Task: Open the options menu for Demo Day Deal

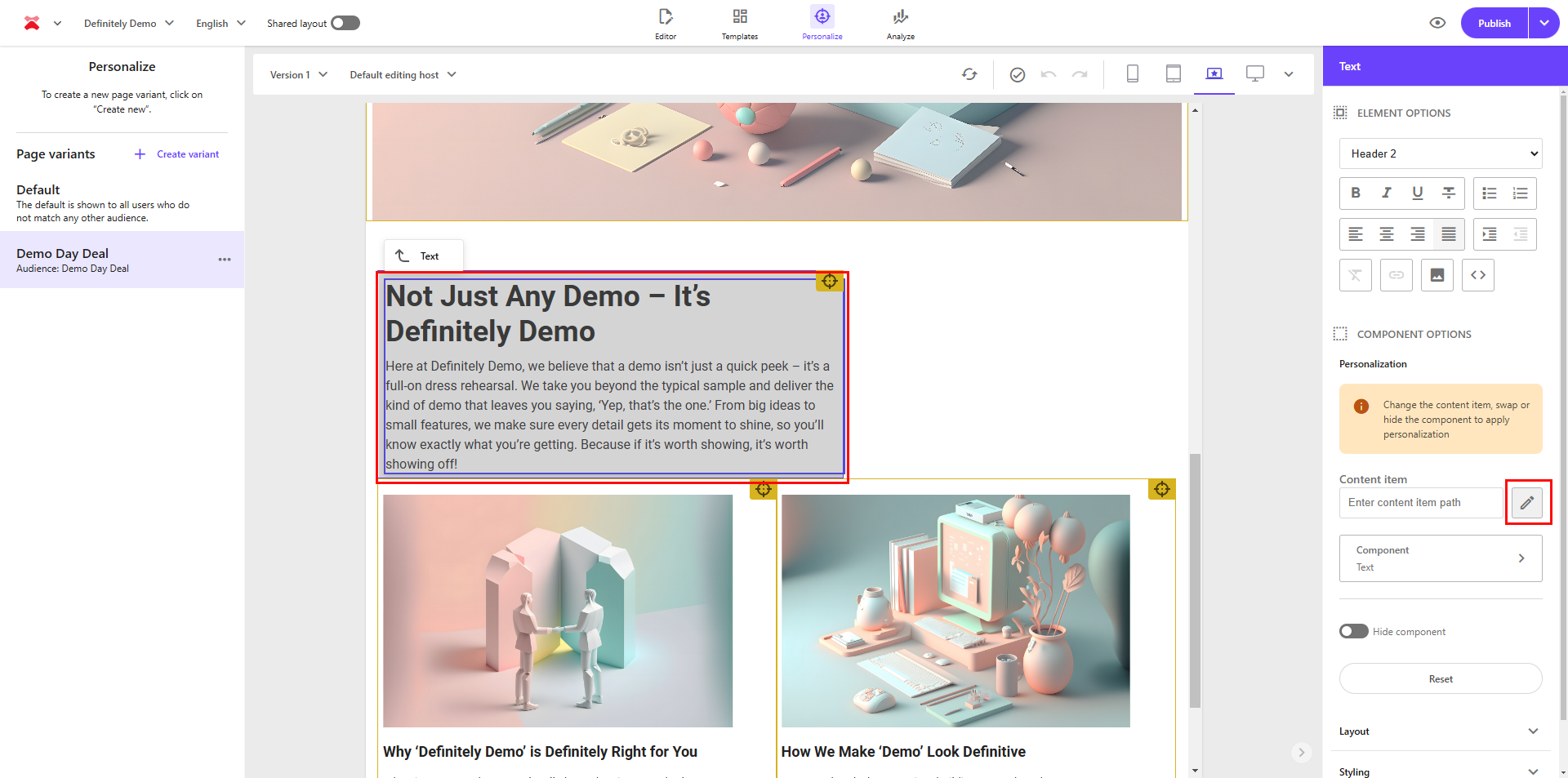Action: [225, 260]
